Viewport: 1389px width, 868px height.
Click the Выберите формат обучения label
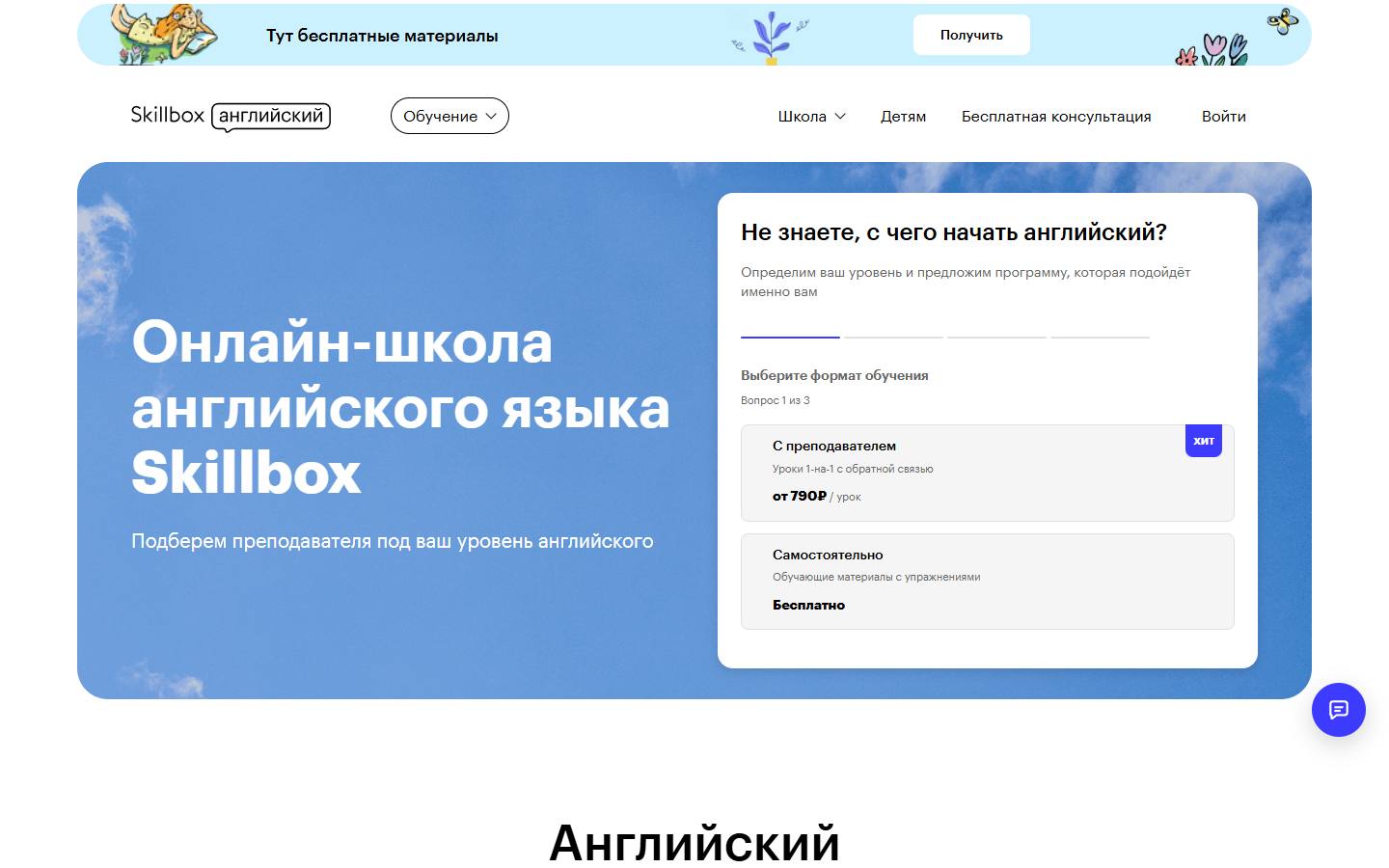[834, 375]
